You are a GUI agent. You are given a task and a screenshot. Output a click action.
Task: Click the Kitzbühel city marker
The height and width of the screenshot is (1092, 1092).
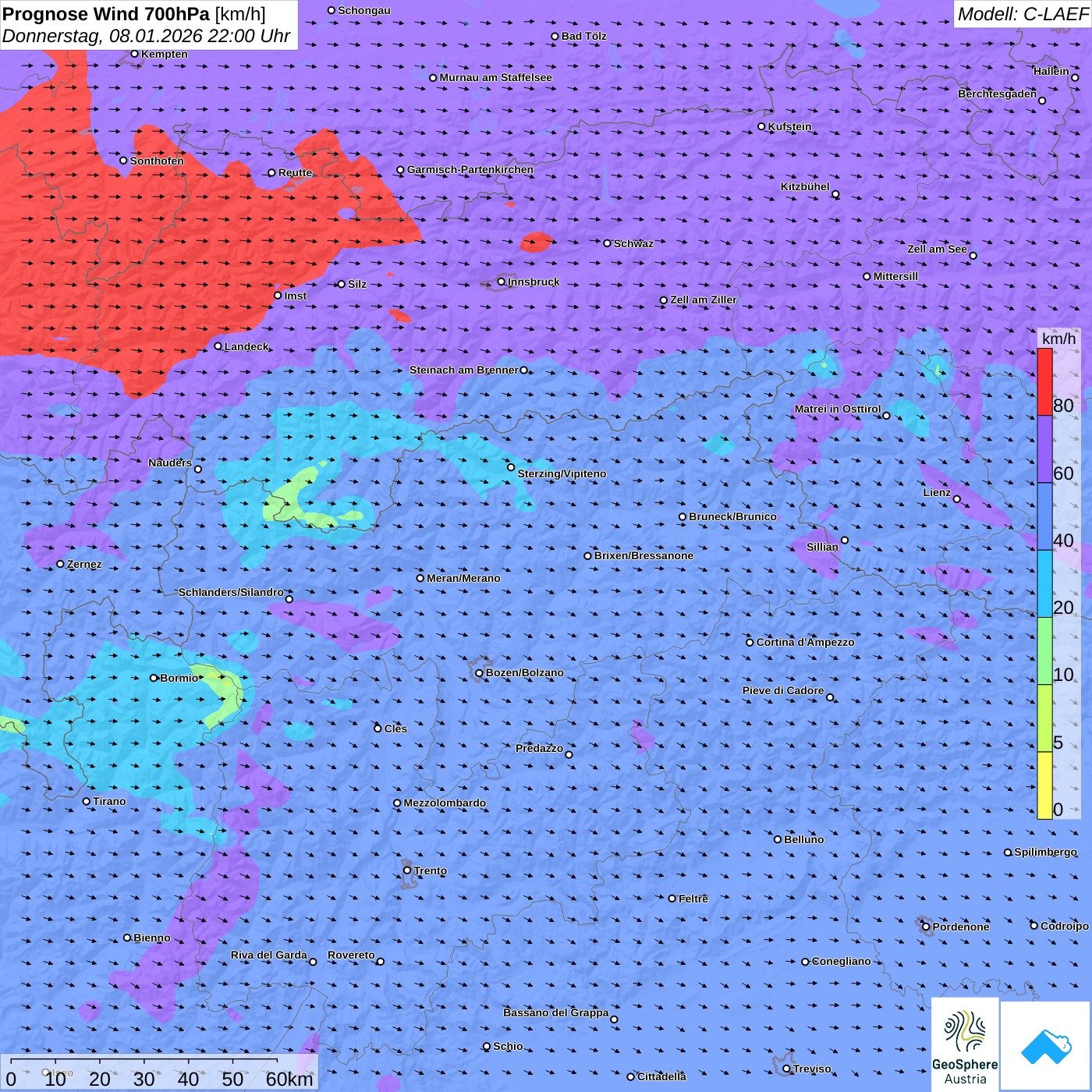835,194
